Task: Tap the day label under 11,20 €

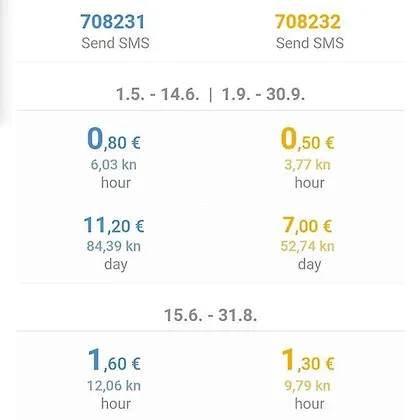Action: [x=116, y=265]
